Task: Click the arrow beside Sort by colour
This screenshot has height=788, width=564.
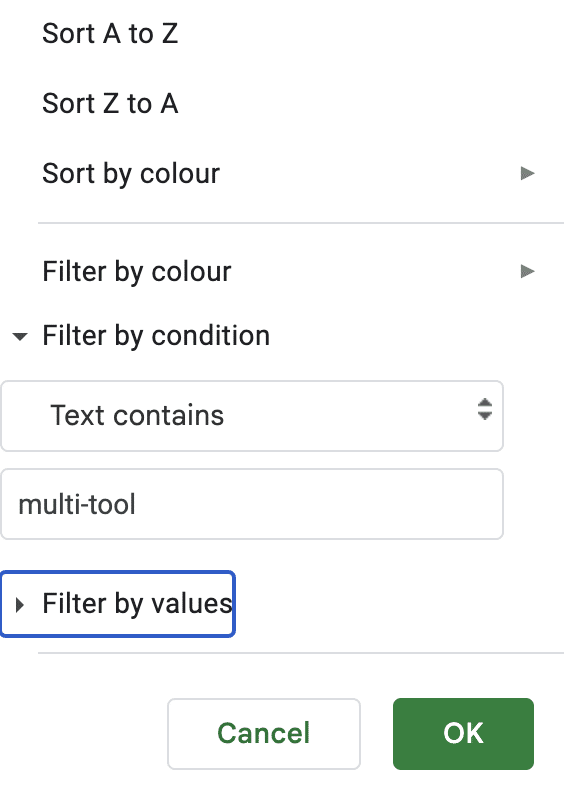Action: pos(527,173)
